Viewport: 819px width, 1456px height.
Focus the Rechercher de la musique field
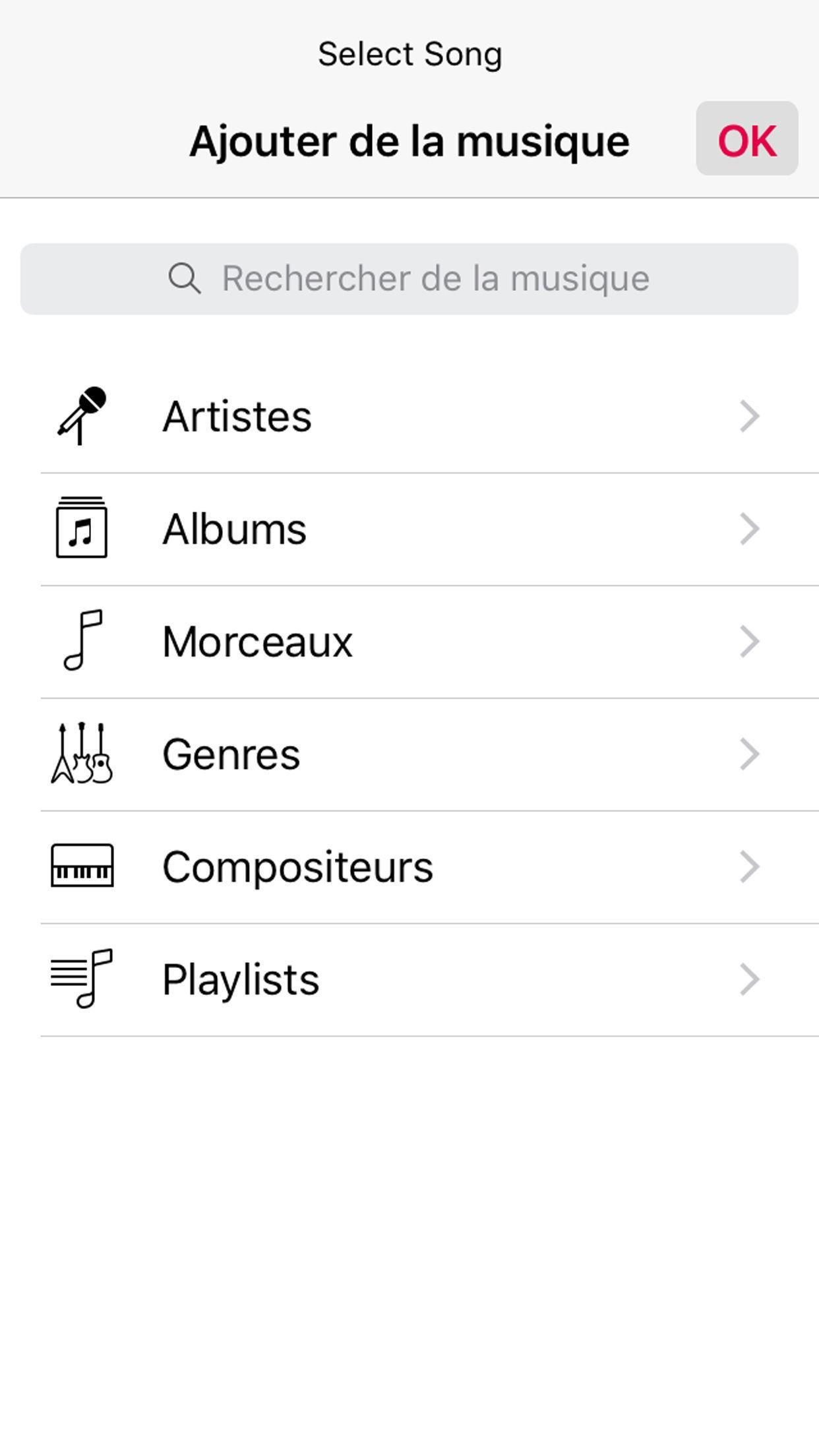tap(409, 279)
